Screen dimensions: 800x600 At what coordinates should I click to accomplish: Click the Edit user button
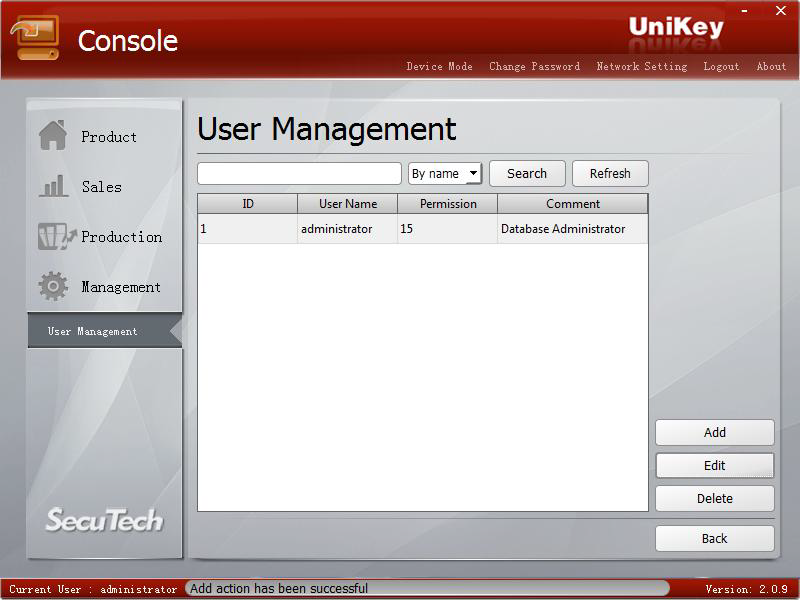[x=714, y=465]
